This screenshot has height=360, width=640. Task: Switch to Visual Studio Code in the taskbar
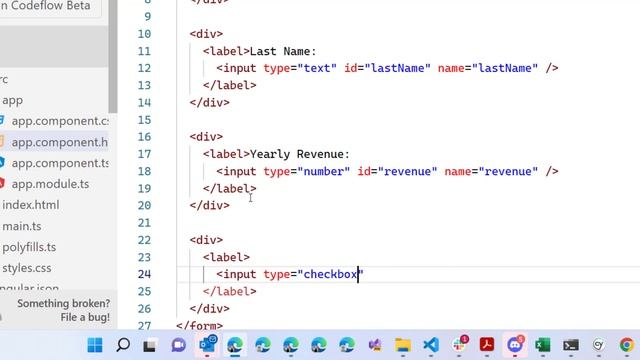click(431, 345)
